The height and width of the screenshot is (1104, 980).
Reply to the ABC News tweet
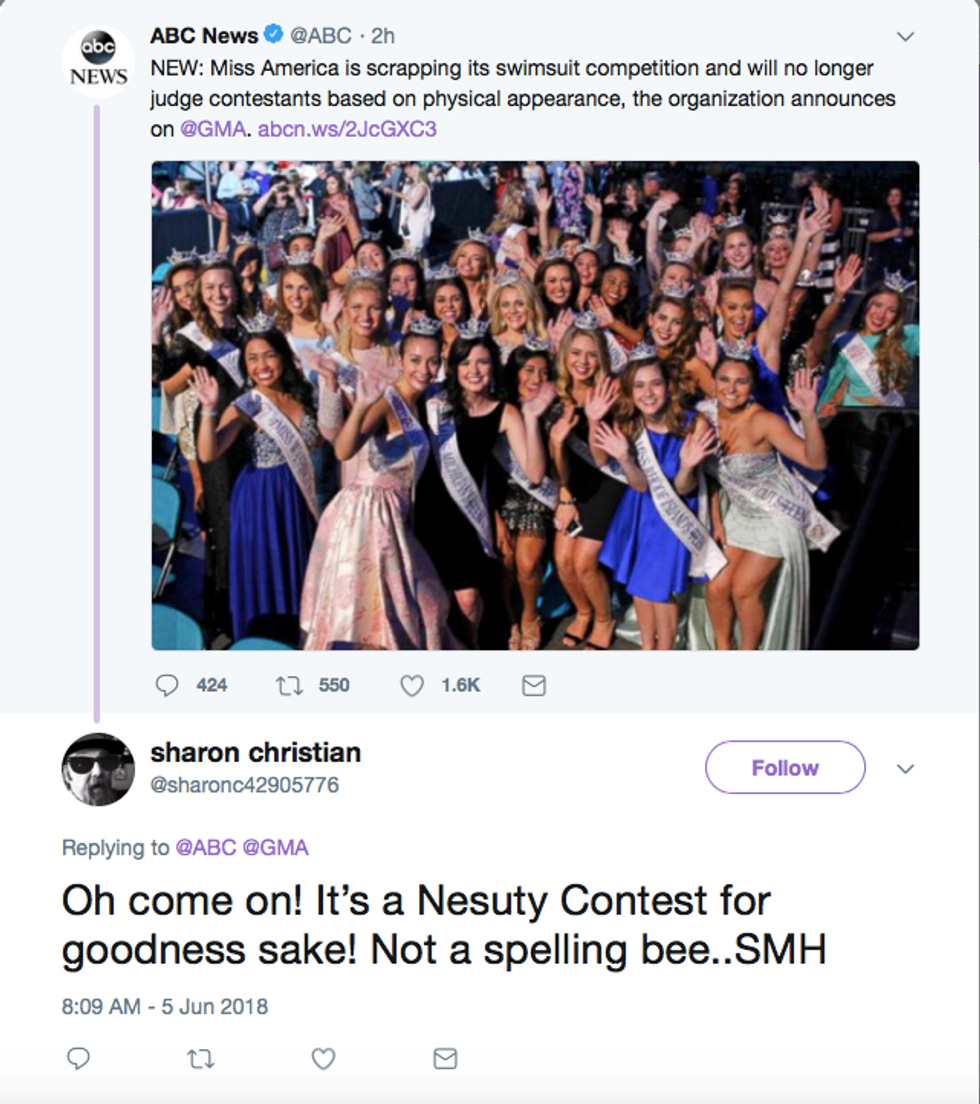point(168,685)
